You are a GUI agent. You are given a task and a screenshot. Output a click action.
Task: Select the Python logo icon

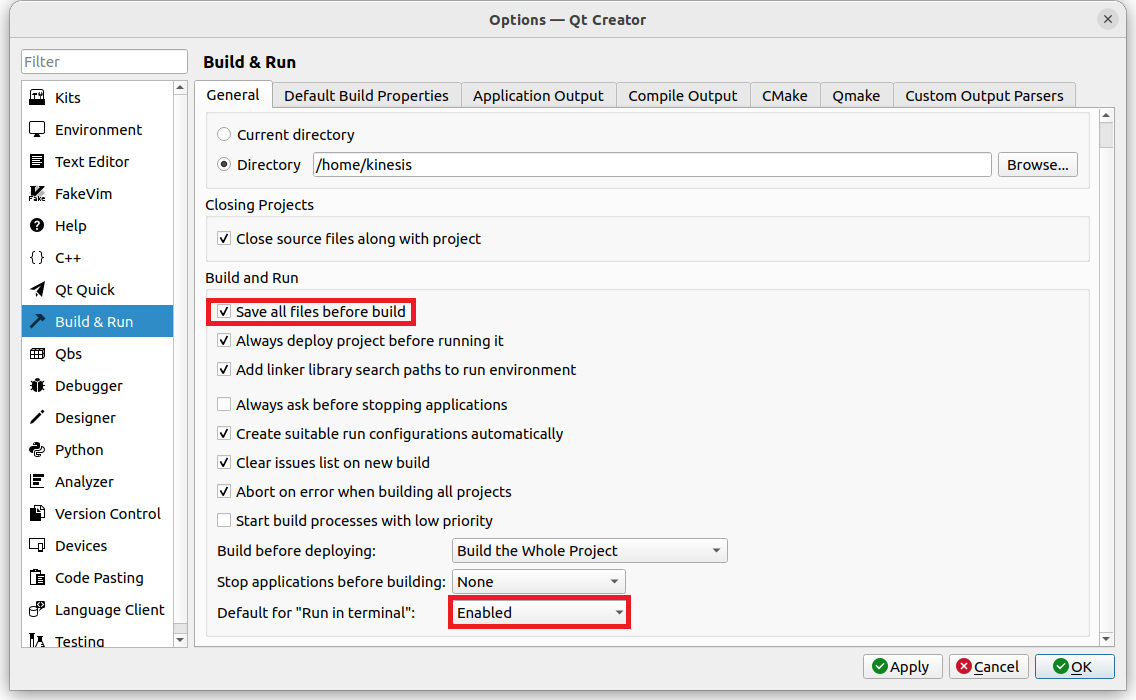click(x=37, y=449)
